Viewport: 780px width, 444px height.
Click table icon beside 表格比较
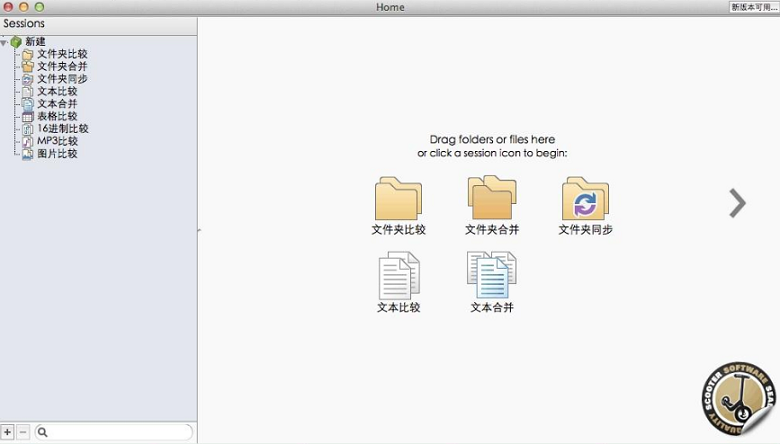click(28, 116)
